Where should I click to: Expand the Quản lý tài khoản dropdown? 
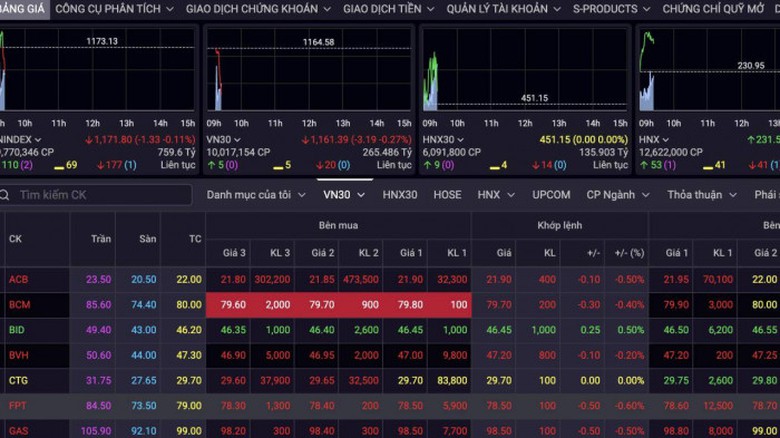point(503,9)
